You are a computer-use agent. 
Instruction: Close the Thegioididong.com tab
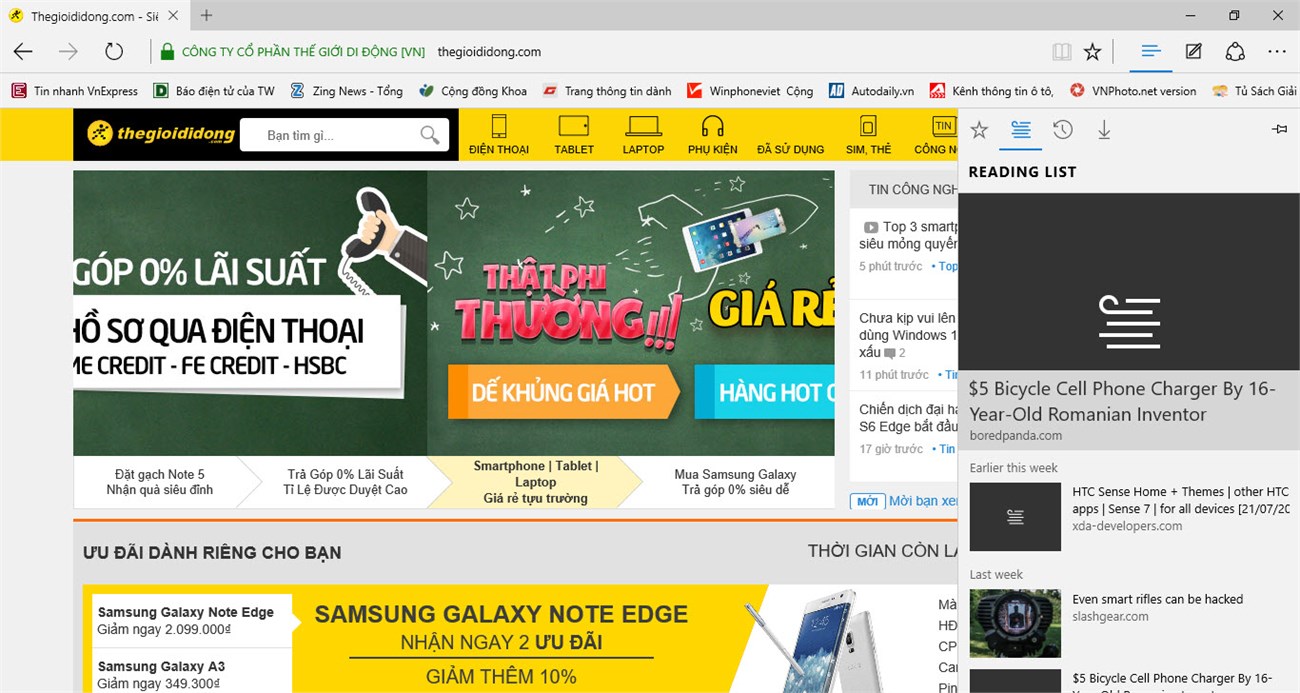click(174, 16)
